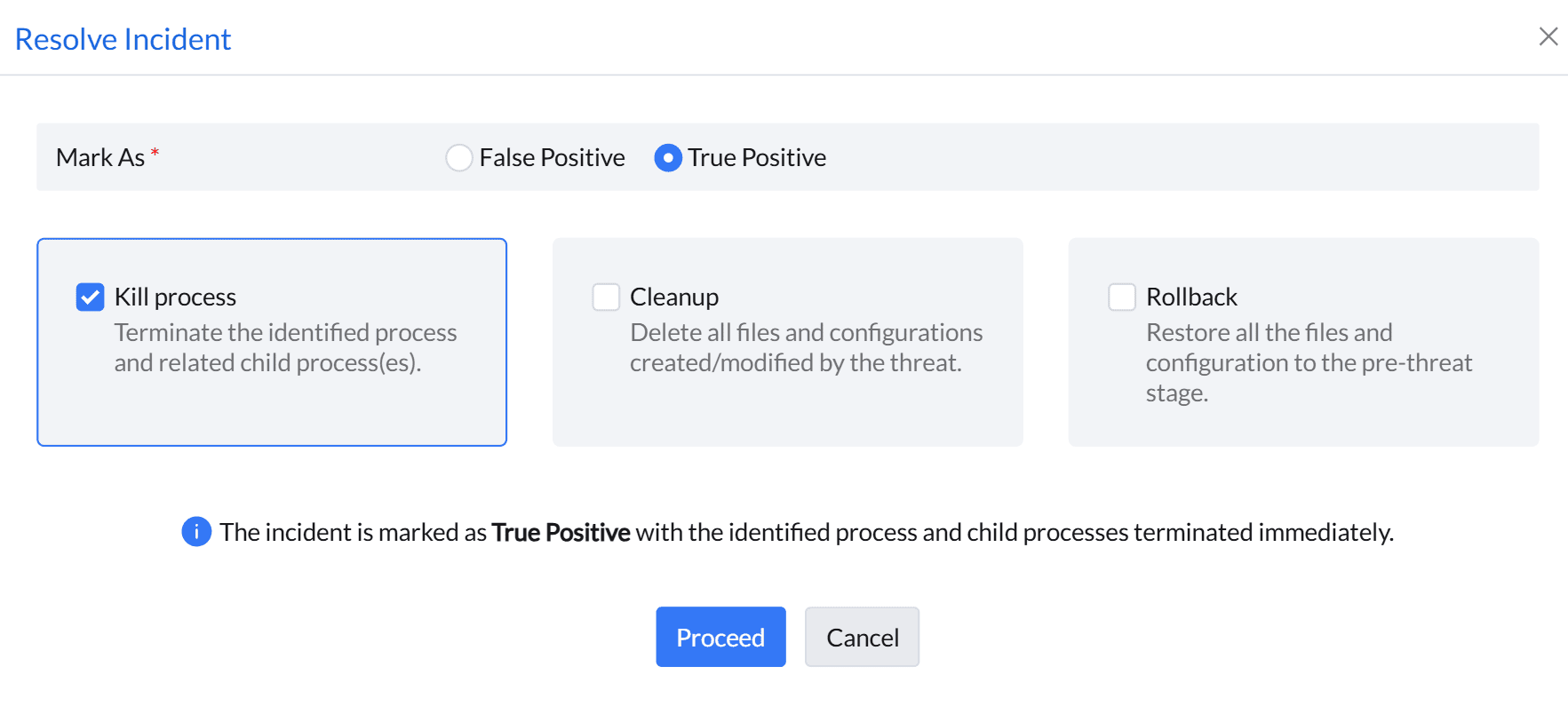1568x714 pixels.
Task: Select the False Positive radio button
Action: (x=458, y=158)
